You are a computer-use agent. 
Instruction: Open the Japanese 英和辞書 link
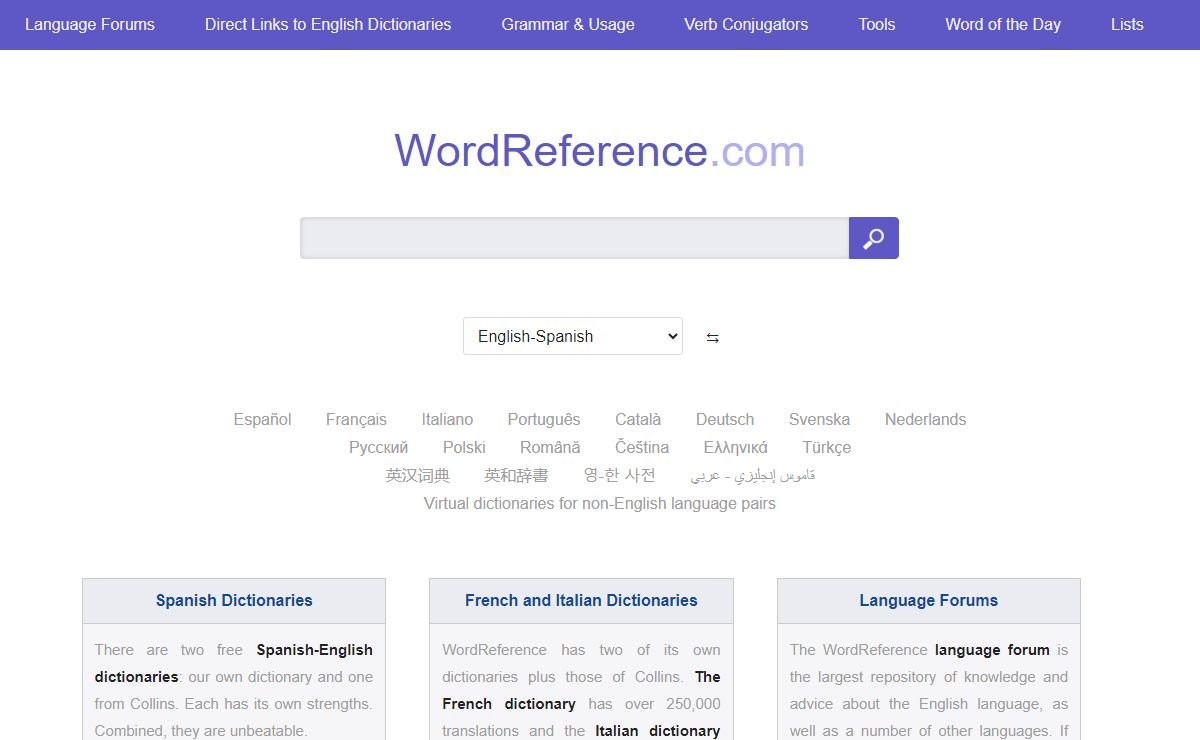(516, 475)
